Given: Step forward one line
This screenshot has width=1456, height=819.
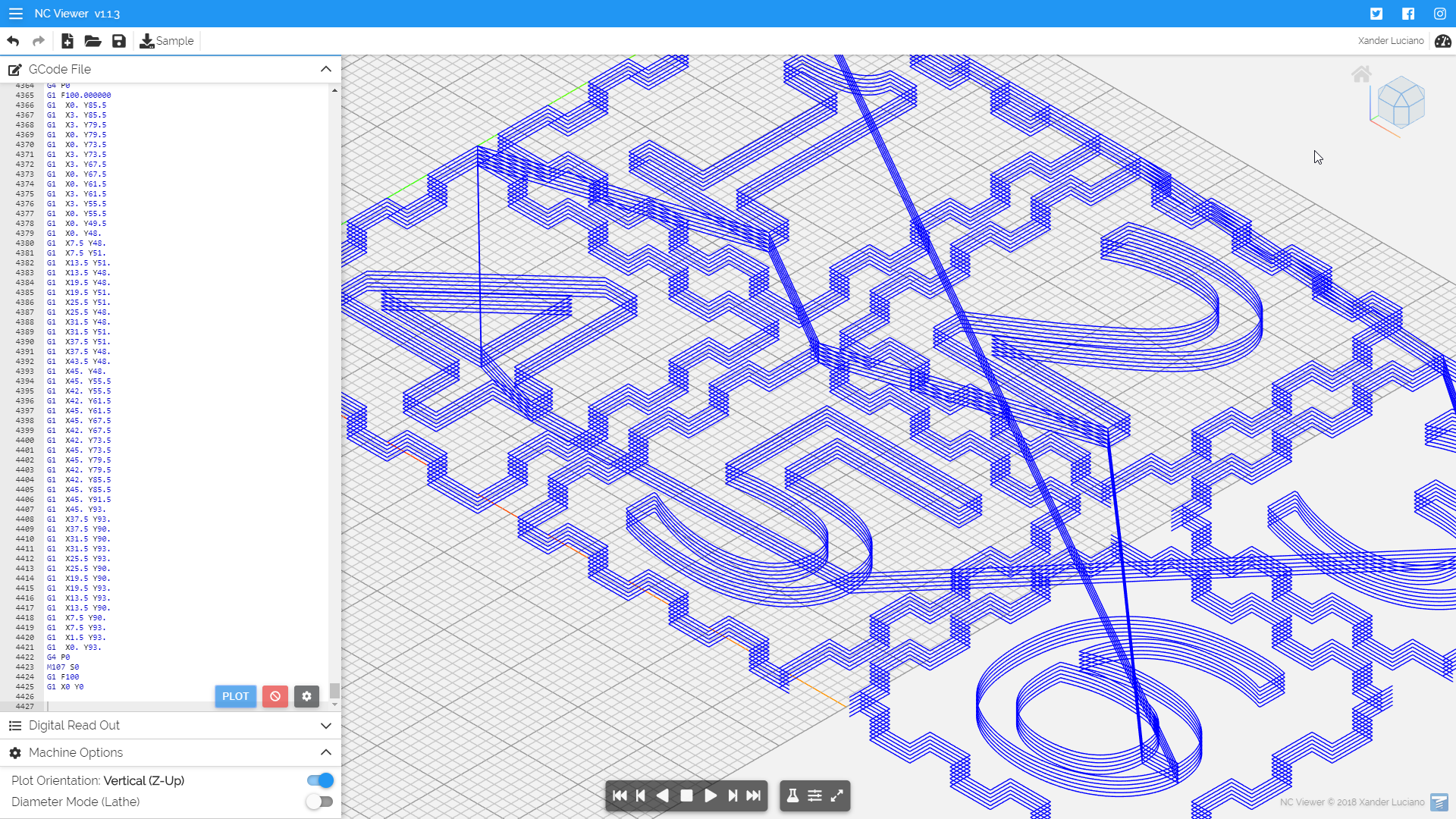Looking at the screenshot, I should 733,795.
